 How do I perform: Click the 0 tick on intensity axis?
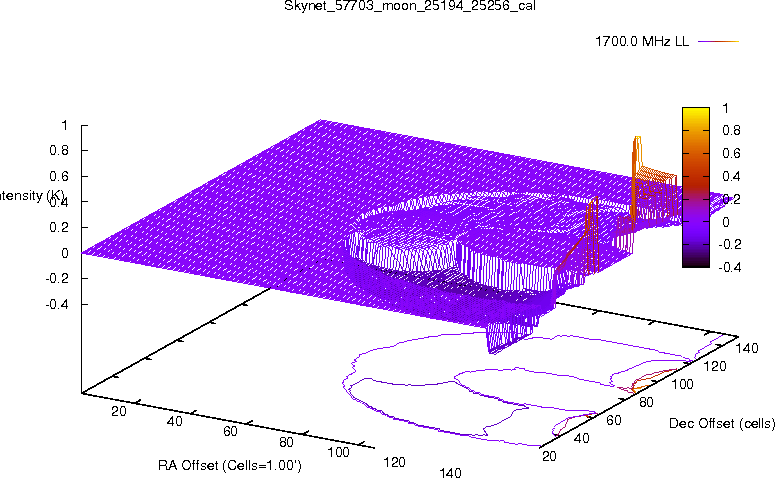(65, 253)
